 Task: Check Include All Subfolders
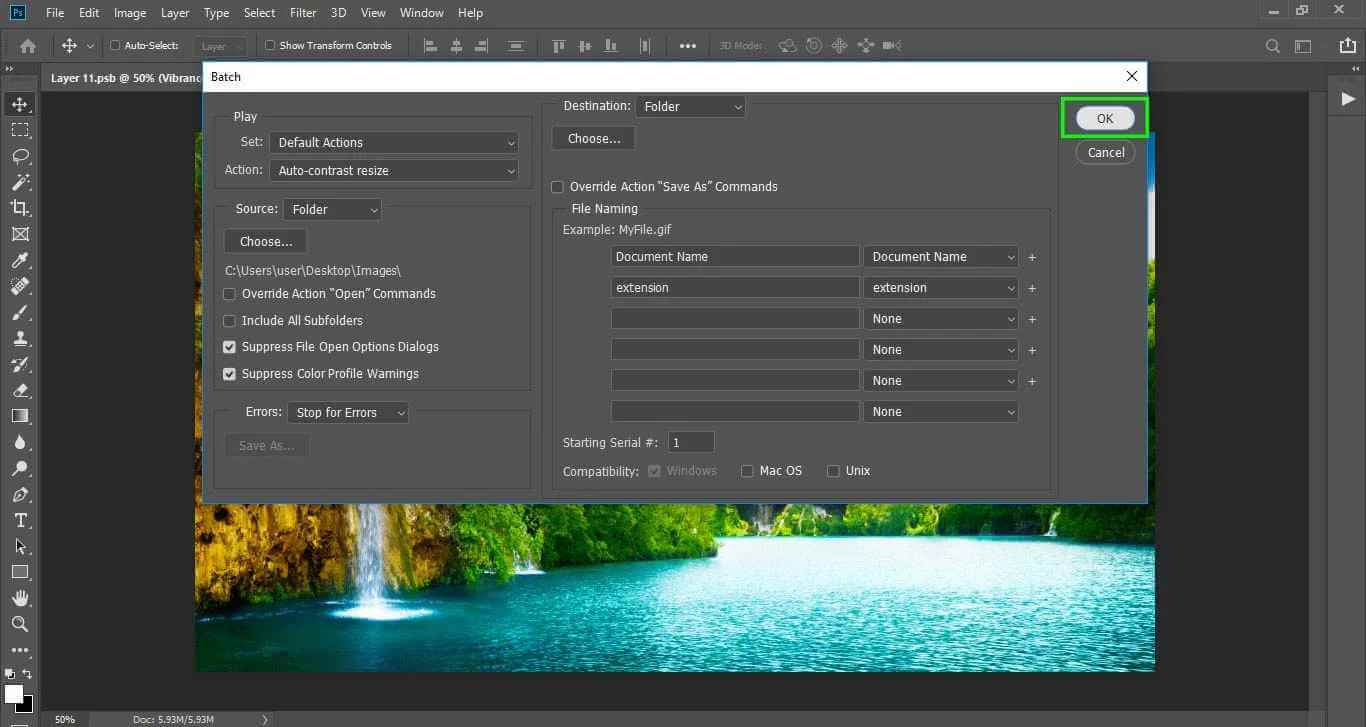point(229,320)
